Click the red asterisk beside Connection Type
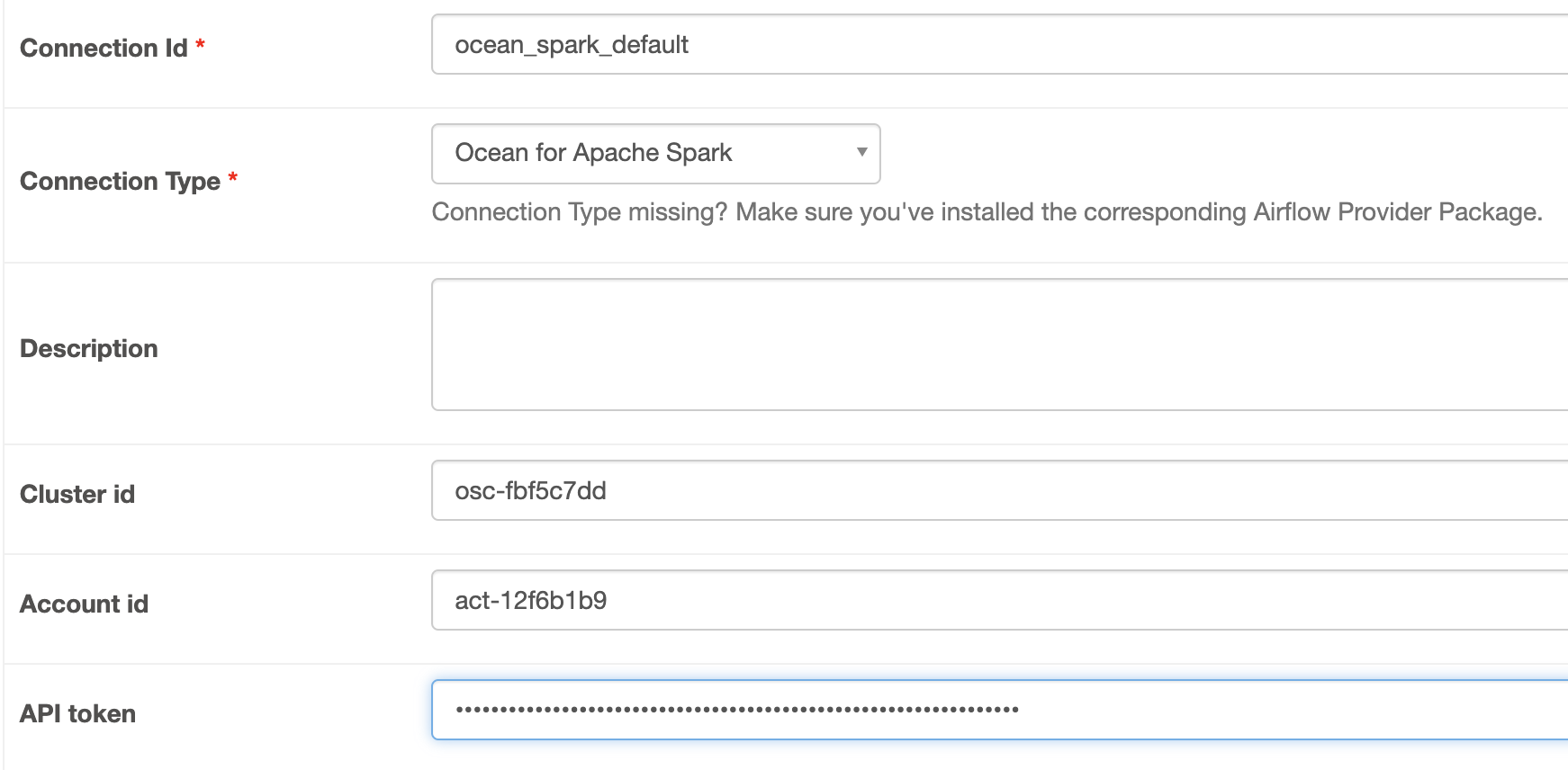Viewport: 1568px width, 770px height. pyautogui.click(x=232, y=176)
